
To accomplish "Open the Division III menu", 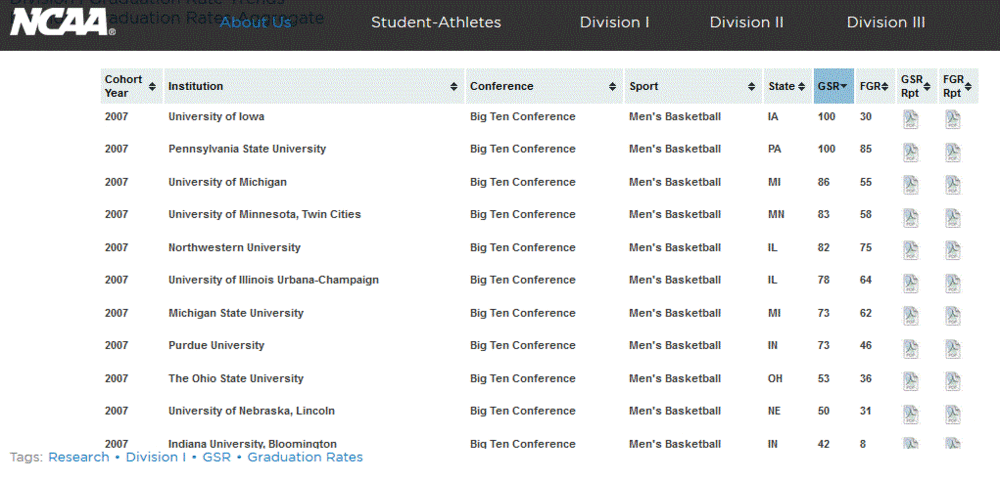I will [886, 22].
